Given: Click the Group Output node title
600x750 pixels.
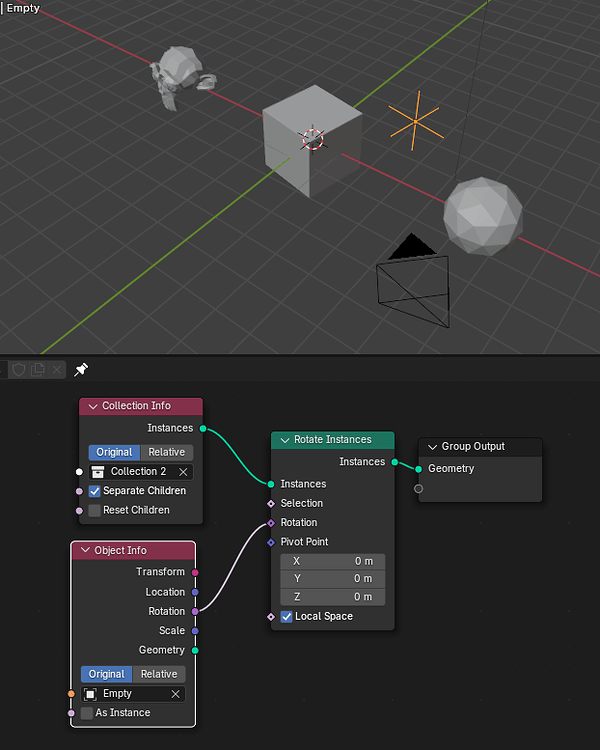Looking at the screenshot, I should [473, 446].
